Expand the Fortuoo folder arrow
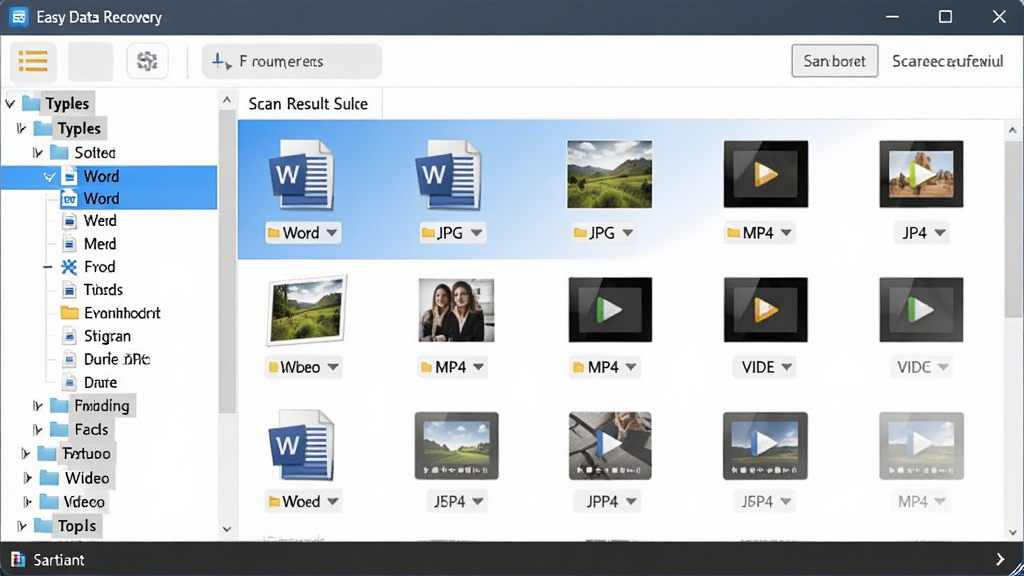The width and height of the screenshot is (1024, 576). (x=25, y=453)
